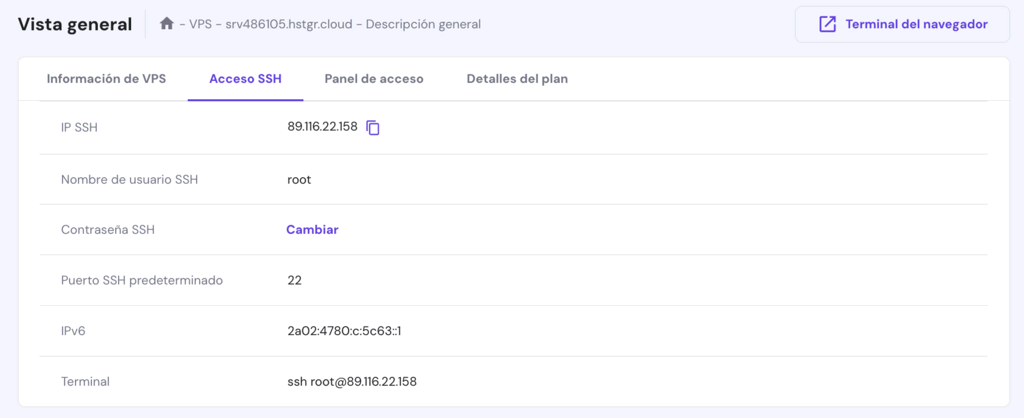Switch to the Información de VPS tab
The width and height of the screenshot is (1024, 418).
[x=106, y=79]
